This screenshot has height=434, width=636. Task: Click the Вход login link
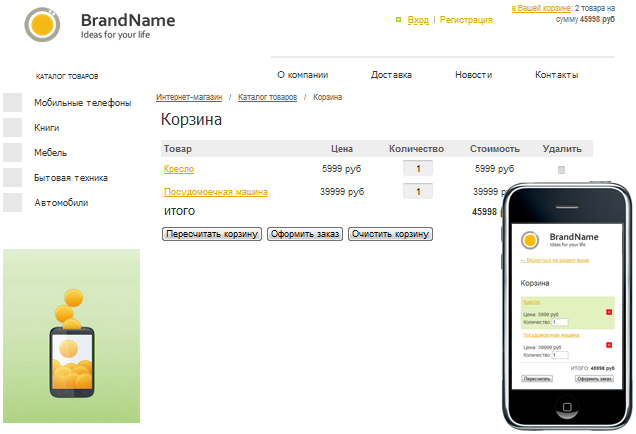click(x=418, y=20)
